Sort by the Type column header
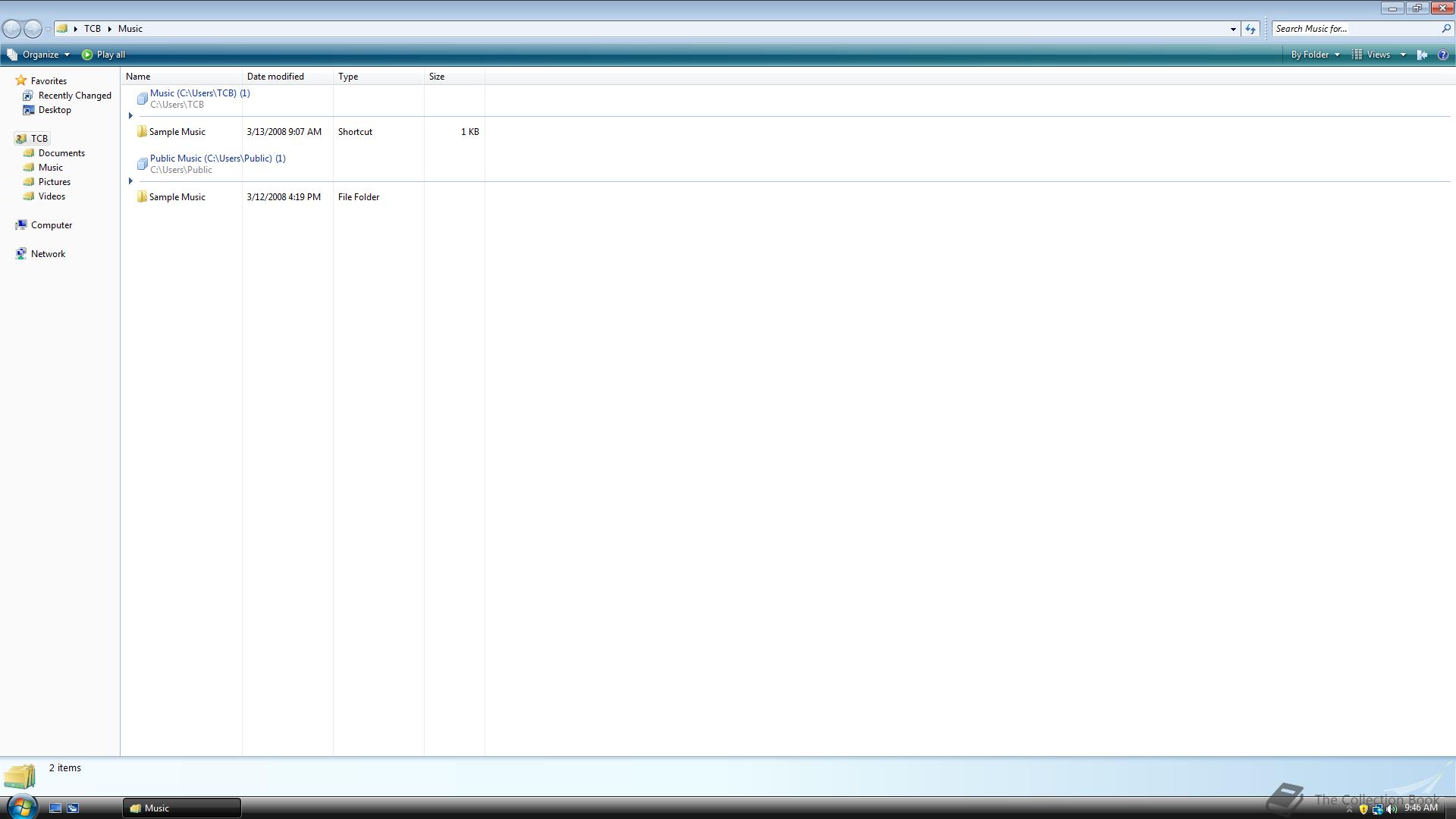The height and width of the screenshot is (819, 1456). coord(378,77)
